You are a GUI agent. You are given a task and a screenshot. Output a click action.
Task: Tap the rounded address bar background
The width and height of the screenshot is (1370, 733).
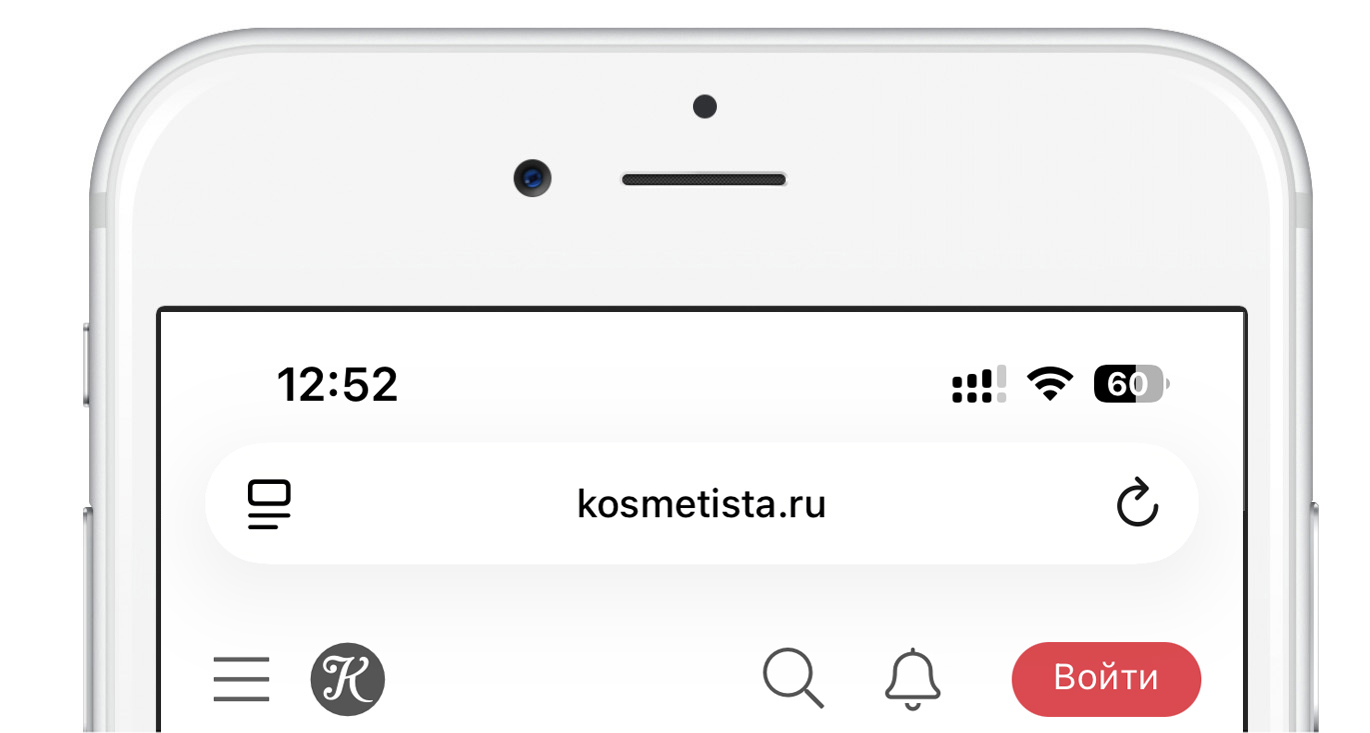702,504
